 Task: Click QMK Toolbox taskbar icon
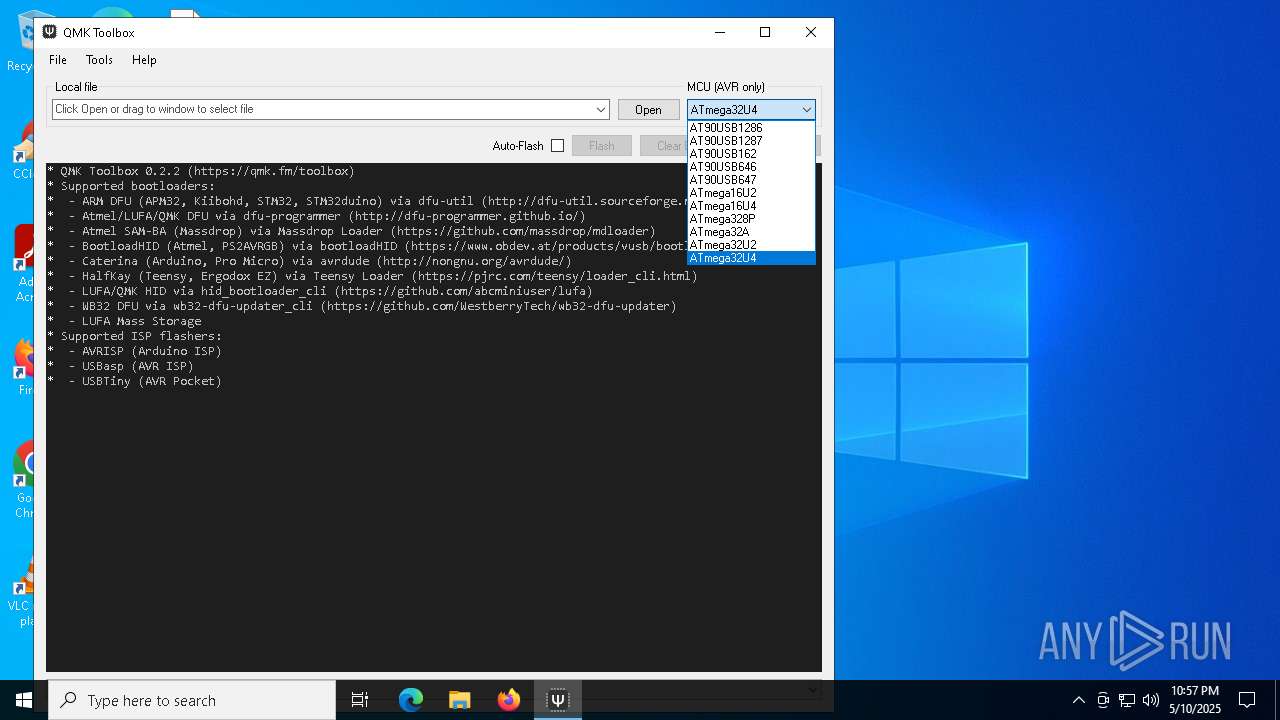[558, 700]
